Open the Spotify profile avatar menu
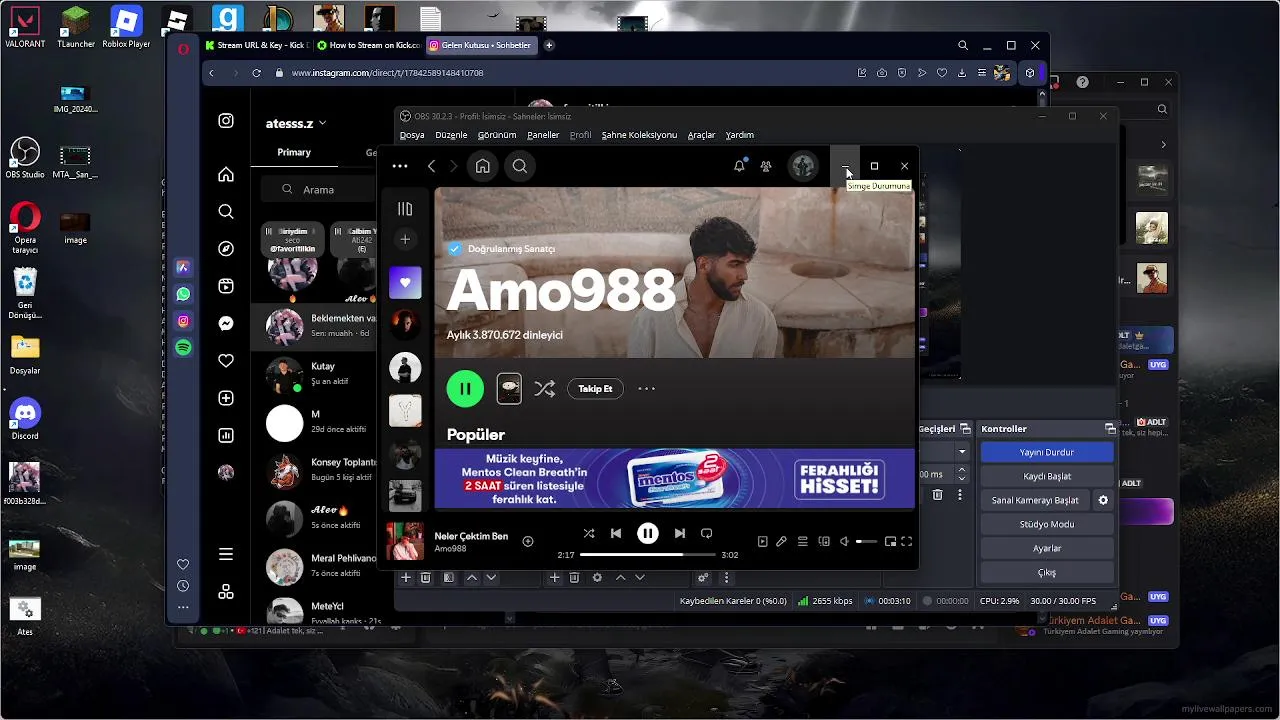The width and height of the screenshot is (1280, 720). (803, 167)
